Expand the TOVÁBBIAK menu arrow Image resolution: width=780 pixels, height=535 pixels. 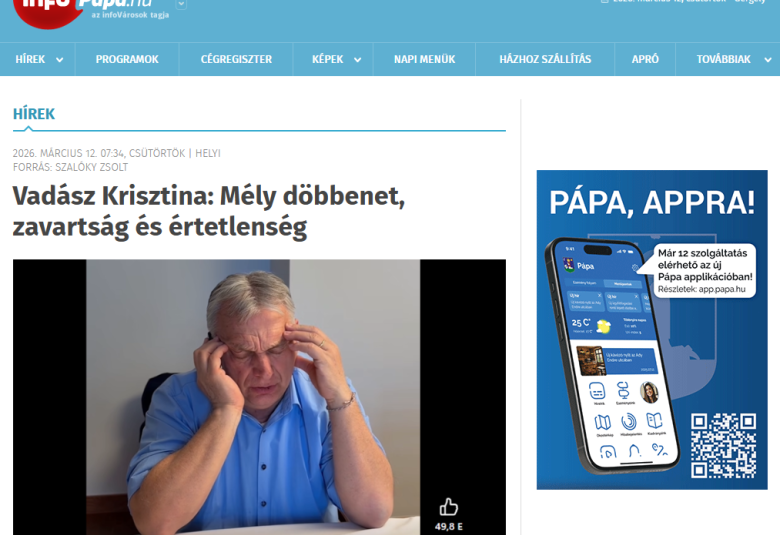[768, 60]
